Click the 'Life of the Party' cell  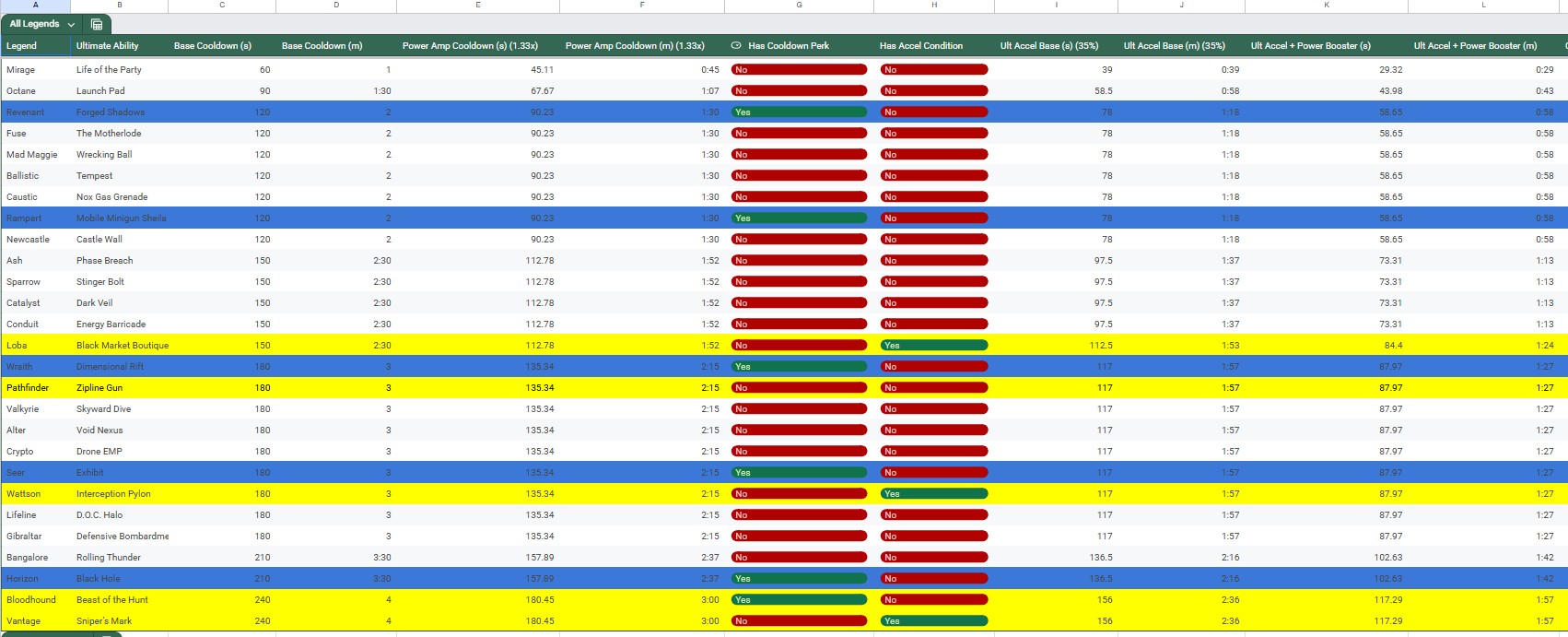[x=120, y=69]
